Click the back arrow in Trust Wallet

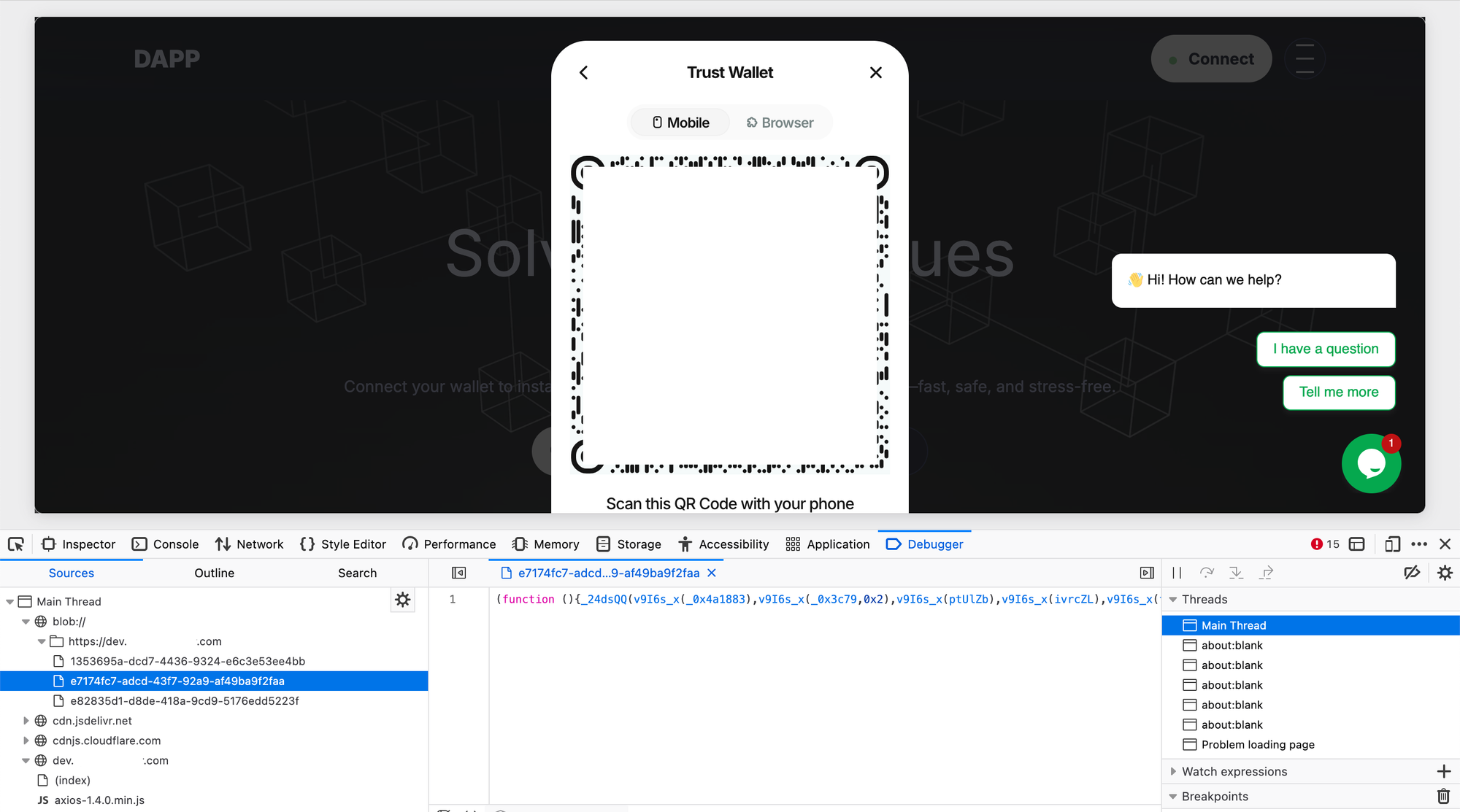pos(583,73)
